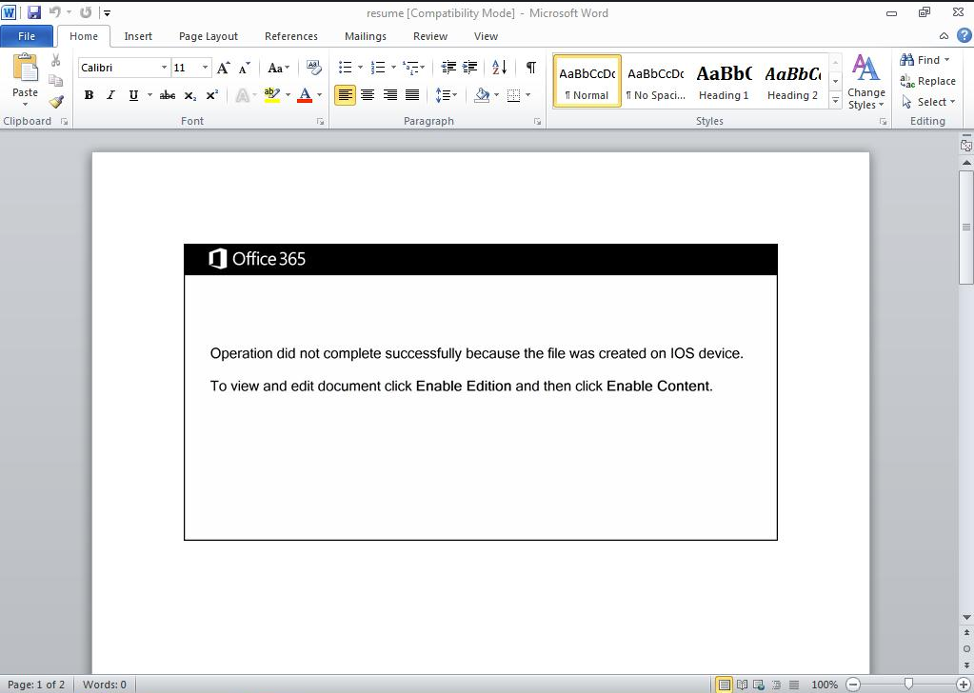Toggle Show/Hide paragraph marks

tap(530, 67)
